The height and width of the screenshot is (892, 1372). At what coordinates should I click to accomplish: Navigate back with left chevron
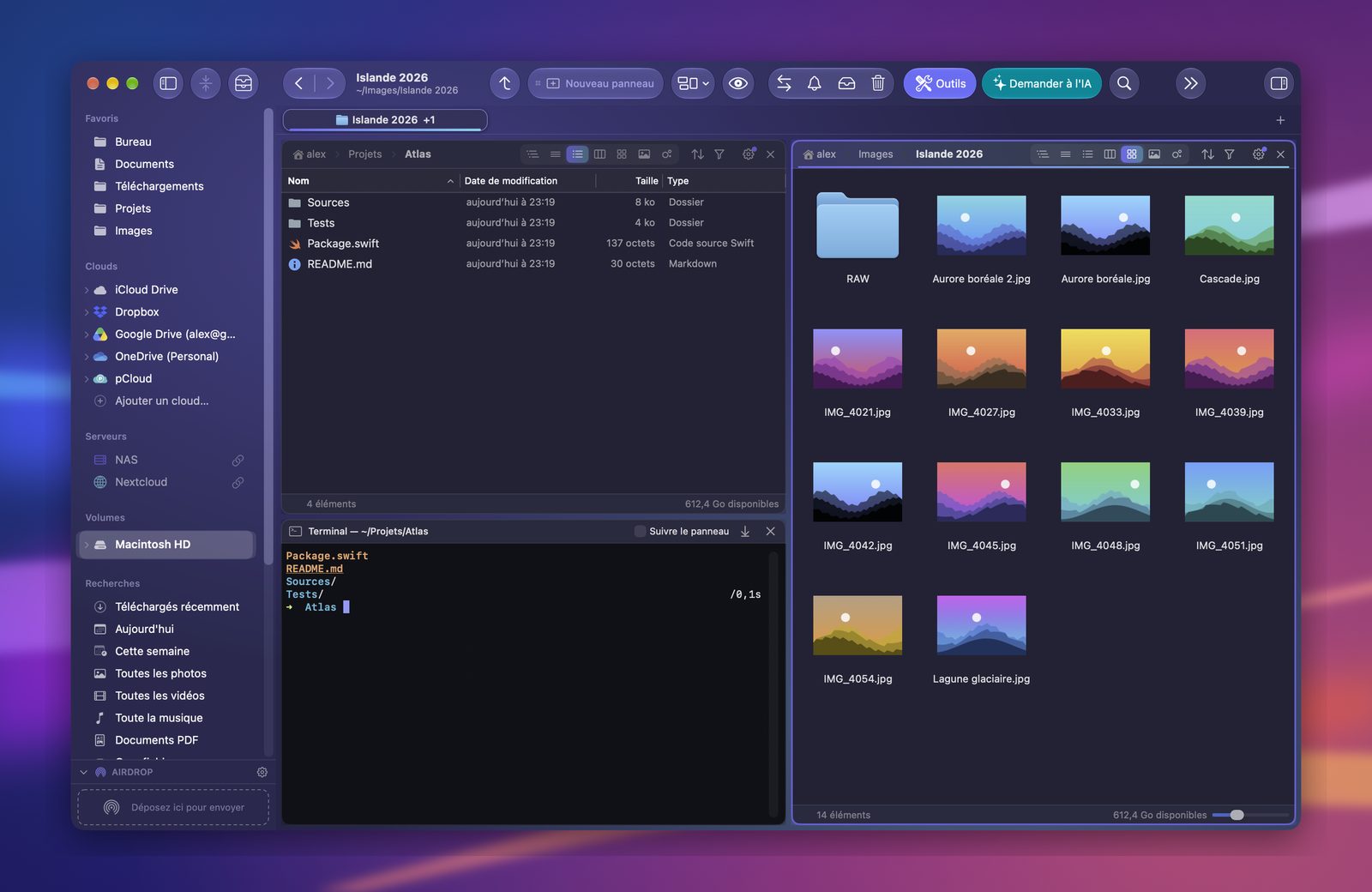point(298,83)
